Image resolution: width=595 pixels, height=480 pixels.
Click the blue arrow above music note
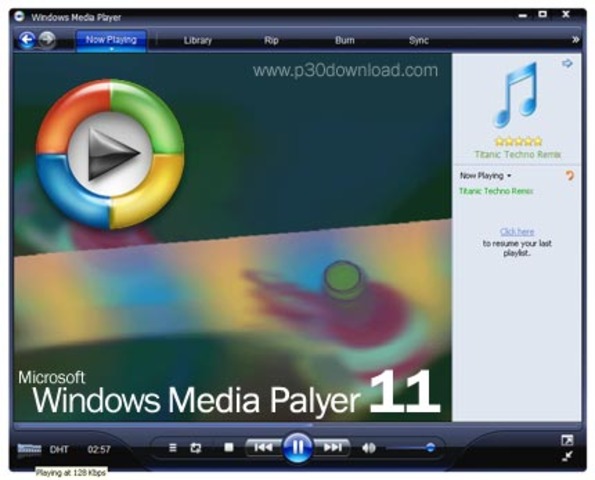(x=567, y=63)
